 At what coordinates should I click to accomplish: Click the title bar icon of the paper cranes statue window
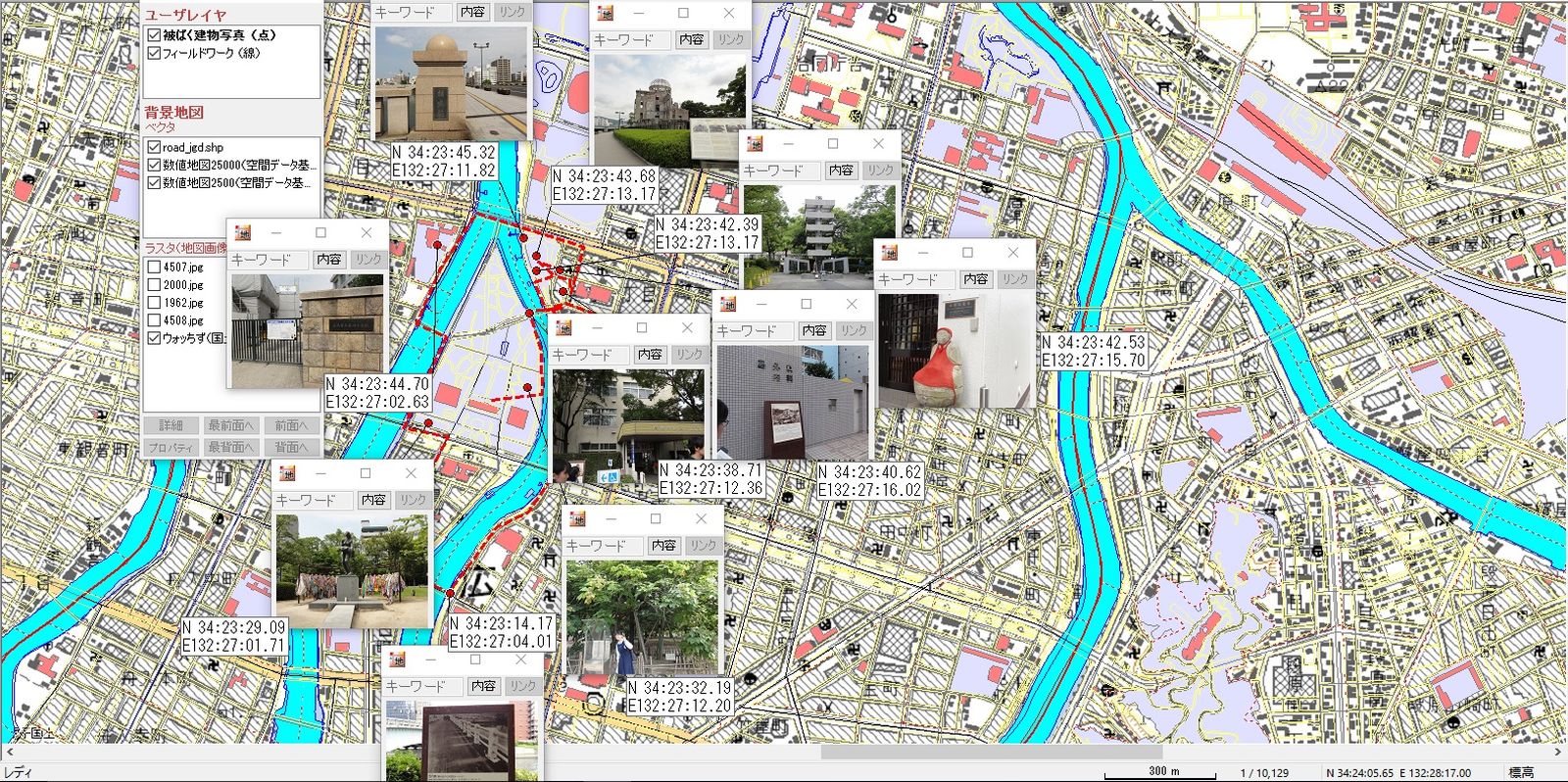click(287, 473)
